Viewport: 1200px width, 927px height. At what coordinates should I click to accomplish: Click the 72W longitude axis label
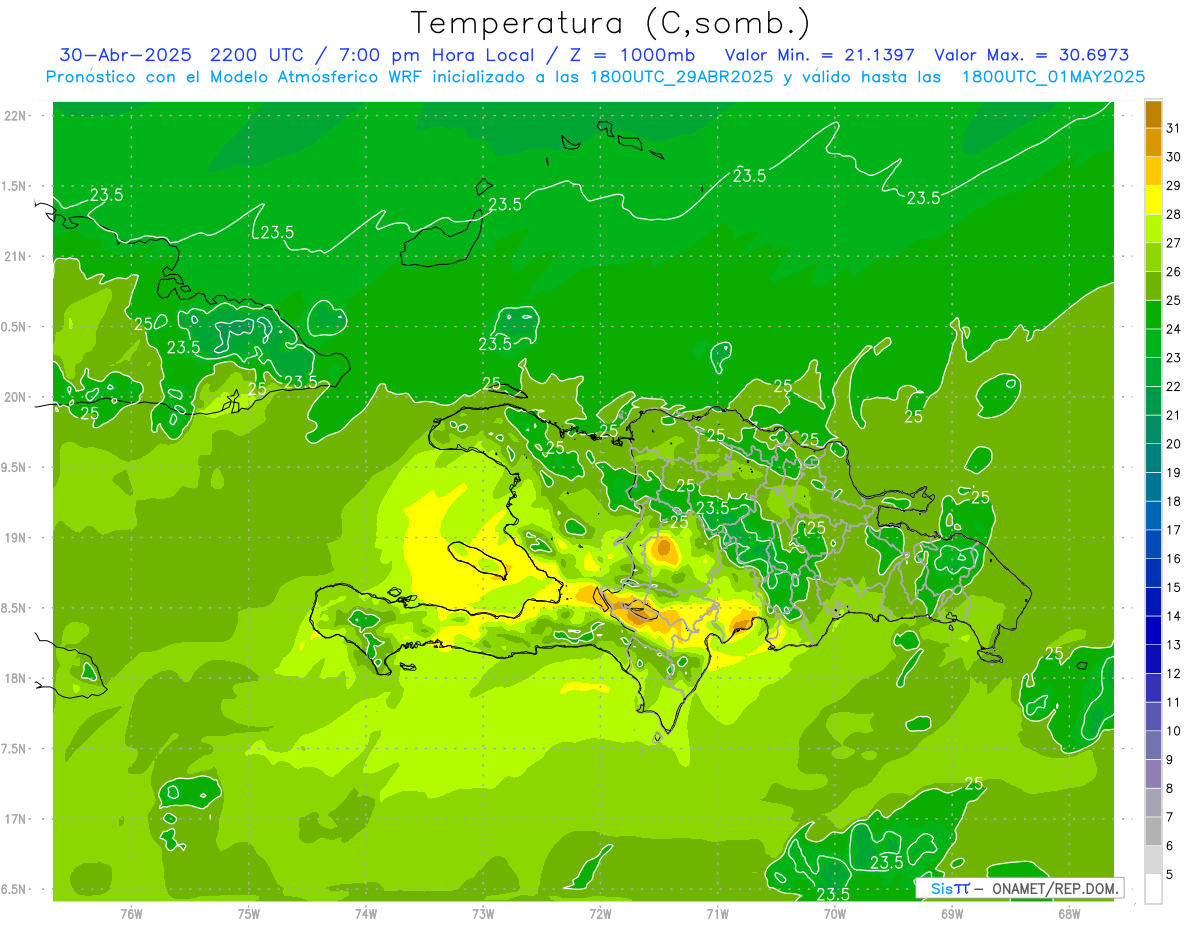coord(600,912)
